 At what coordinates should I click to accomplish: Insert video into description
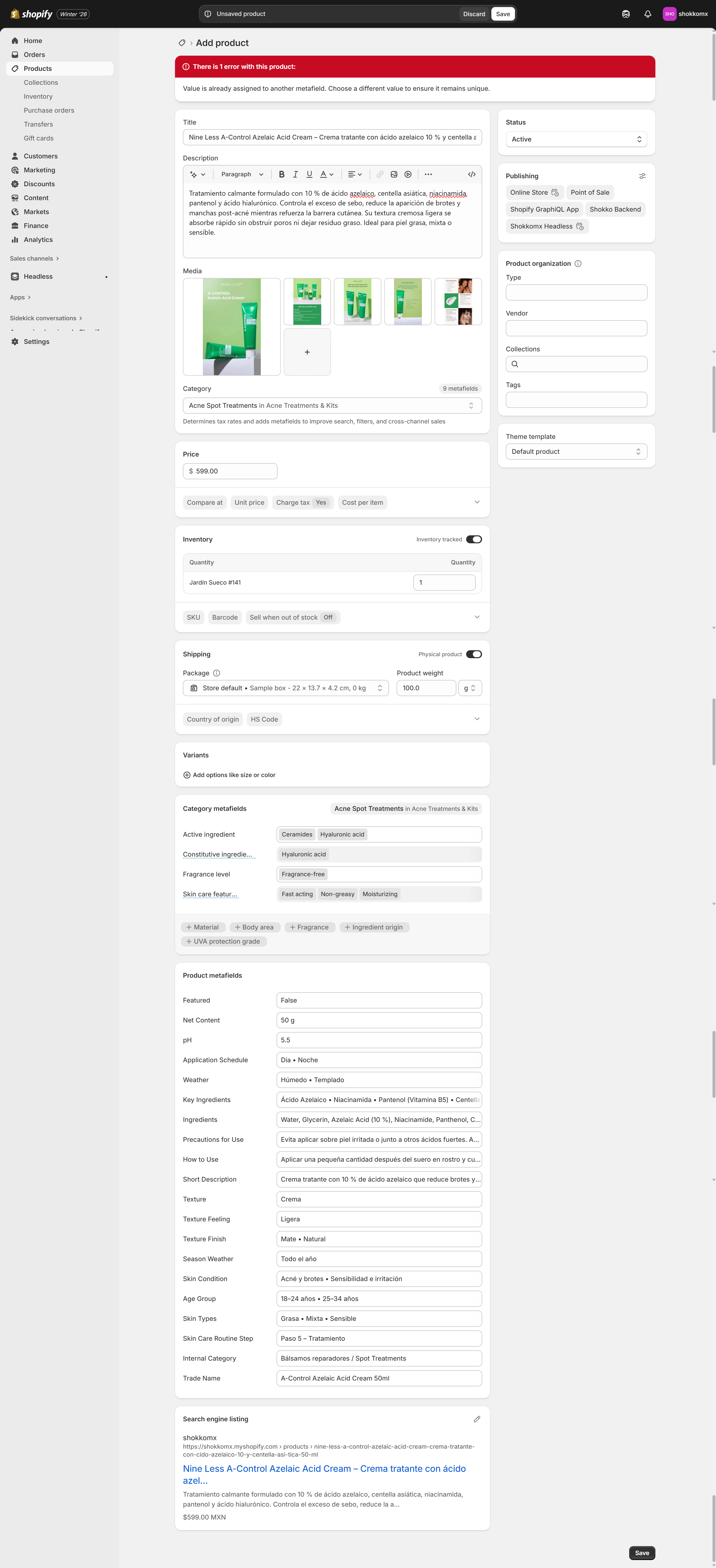point(408,175)
